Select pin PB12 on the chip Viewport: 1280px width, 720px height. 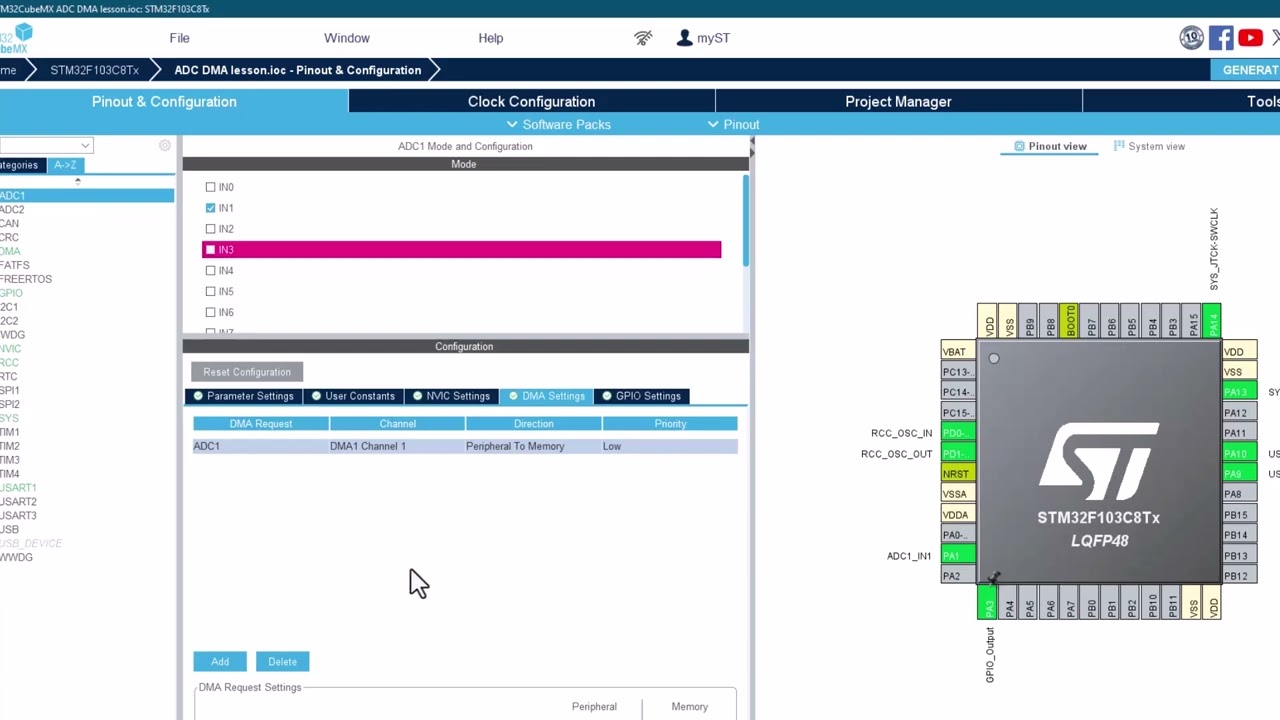pyautogui.click(x=1239, y=576)
